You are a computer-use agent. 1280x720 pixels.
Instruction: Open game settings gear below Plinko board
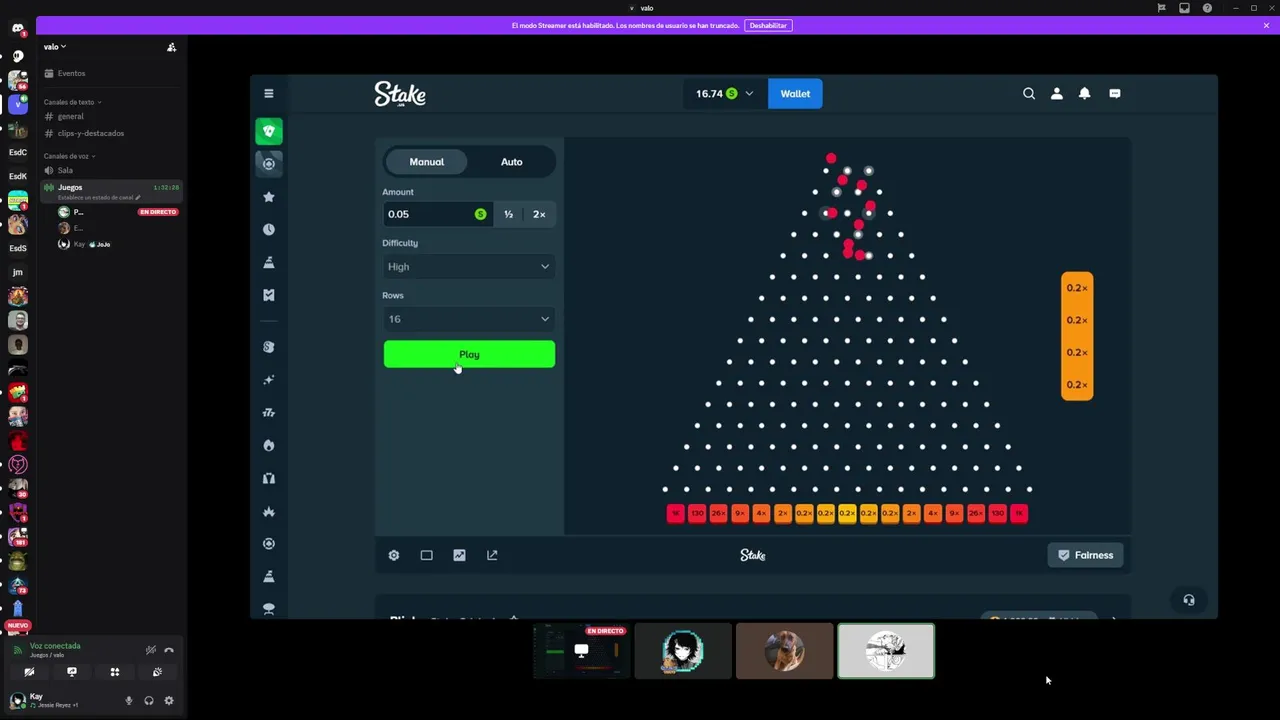coord(394,555)
